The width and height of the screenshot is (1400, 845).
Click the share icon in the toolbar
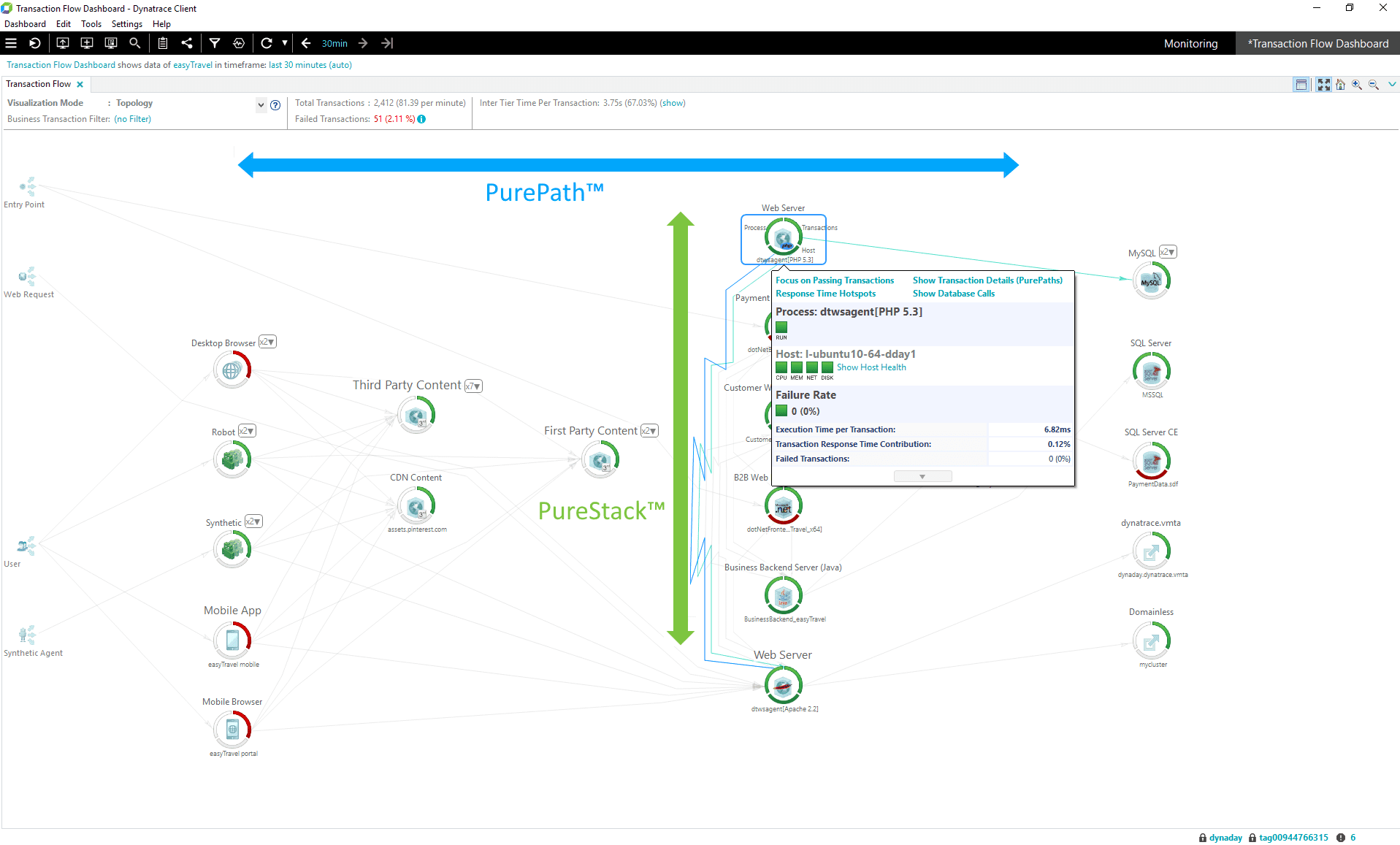click(187, 43)
